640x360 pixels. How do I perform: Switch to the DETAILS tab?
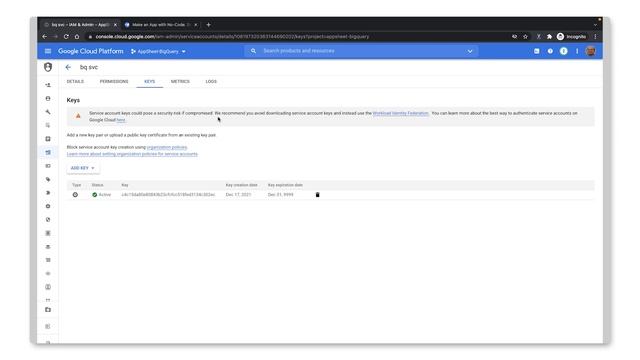pos(75,82)
